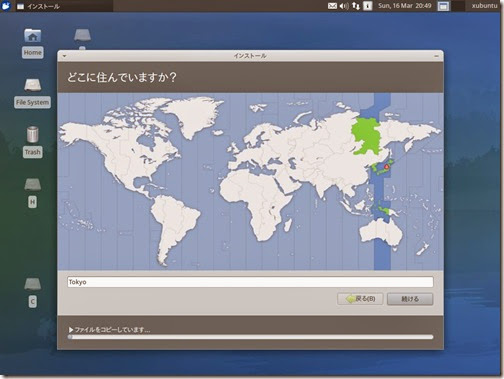Screen dimensions: 504x379
Task: Click the workspace window icon in panel
Action: tap(443, 6)
